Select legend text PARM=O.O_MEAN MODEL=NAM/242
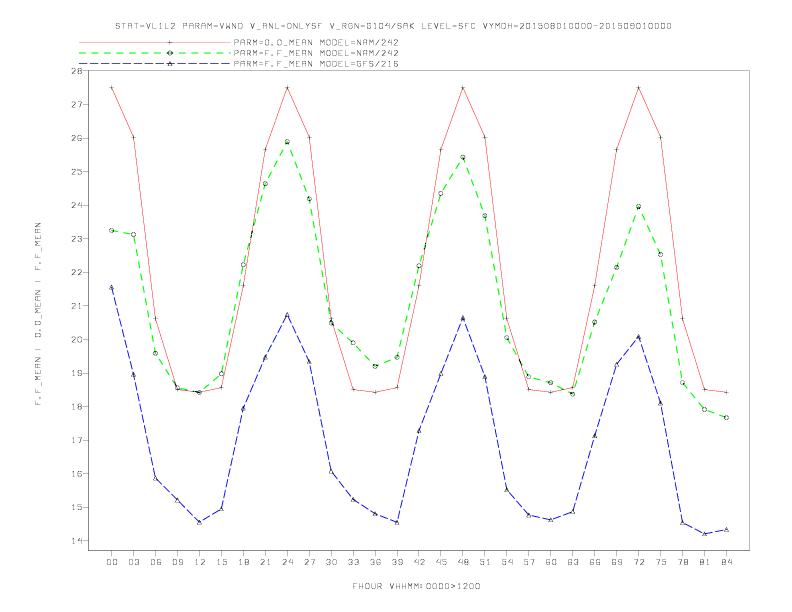Screen dimensions: 792x612 pos(316,42)
